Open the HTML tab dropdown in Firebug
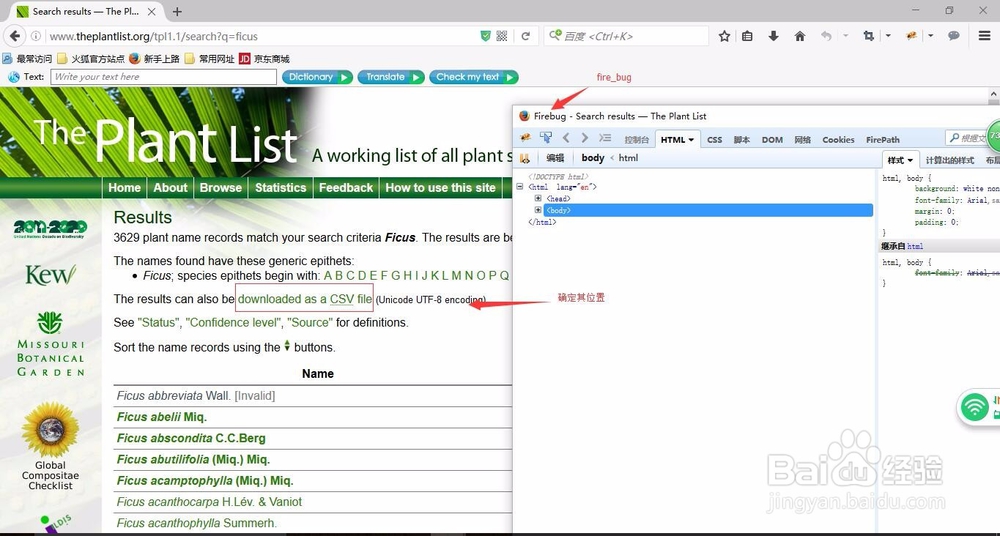1000x536 pixels. (x=691, y=140)
